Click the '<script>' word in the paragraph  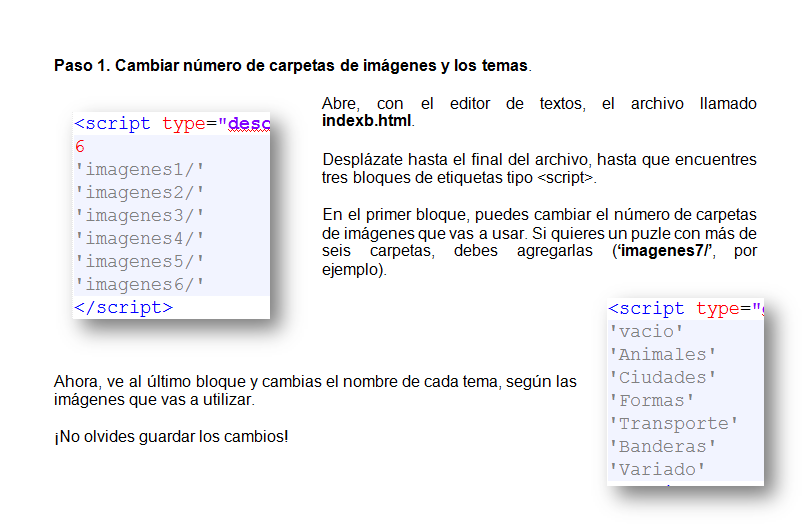pyautogui.click(x=565, y=178)
